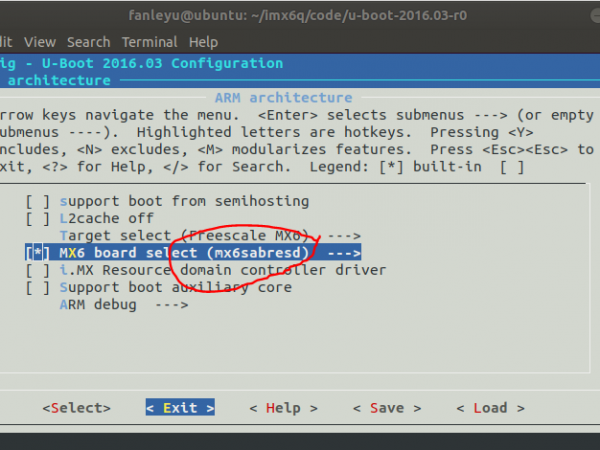Expand the Target select (Freescale MX6) arrow
This screenshot has height=450, width=600.
[341, 235]
